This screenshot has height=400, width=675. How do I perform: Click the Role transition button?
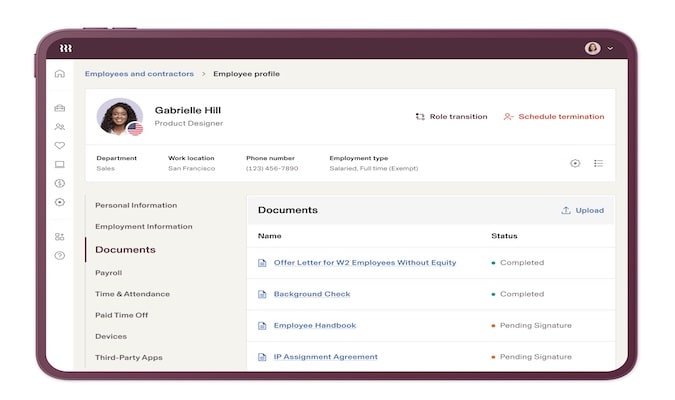(x=451, y=117)
